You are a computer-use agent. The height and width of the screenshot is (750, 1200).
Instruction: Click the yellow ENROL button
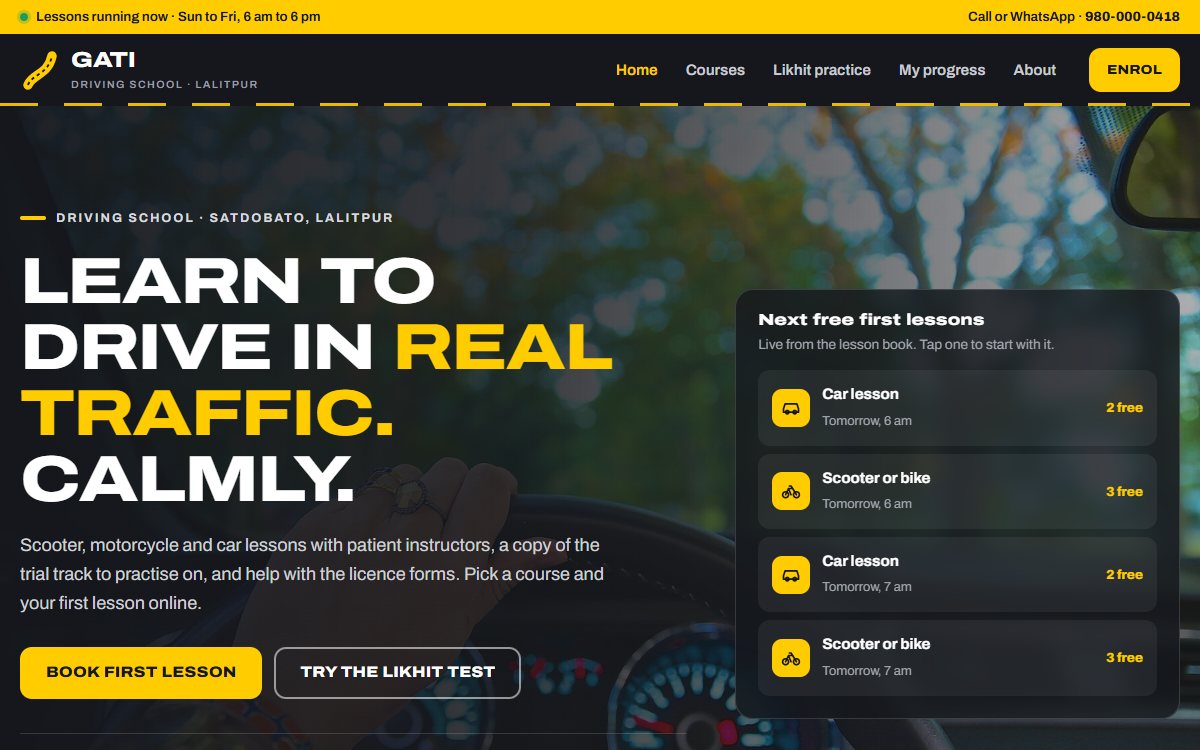(x=1134, y=70)
